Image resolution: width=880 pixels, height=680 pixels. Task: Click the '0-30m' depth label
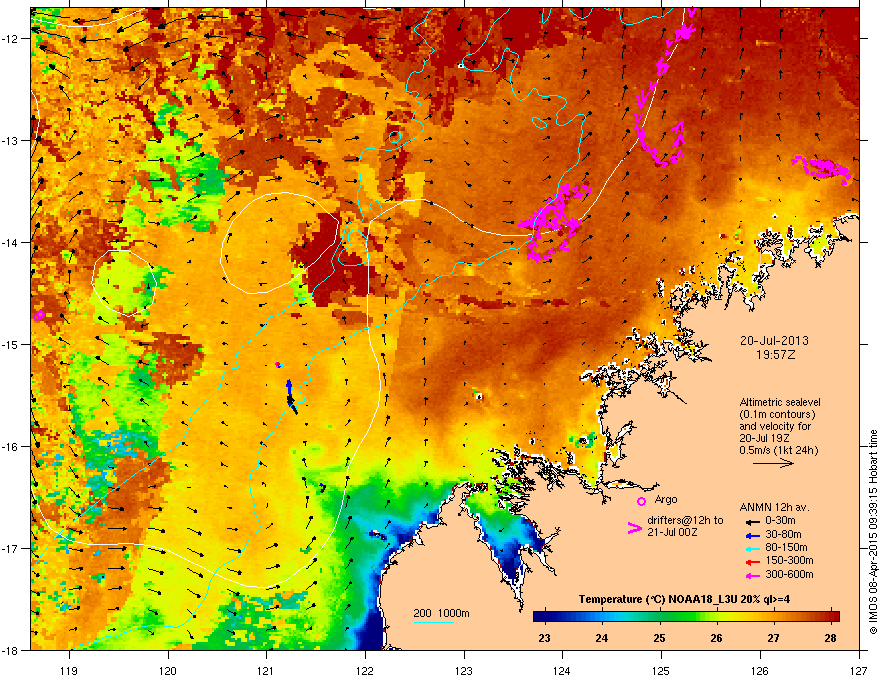[780, 521]
